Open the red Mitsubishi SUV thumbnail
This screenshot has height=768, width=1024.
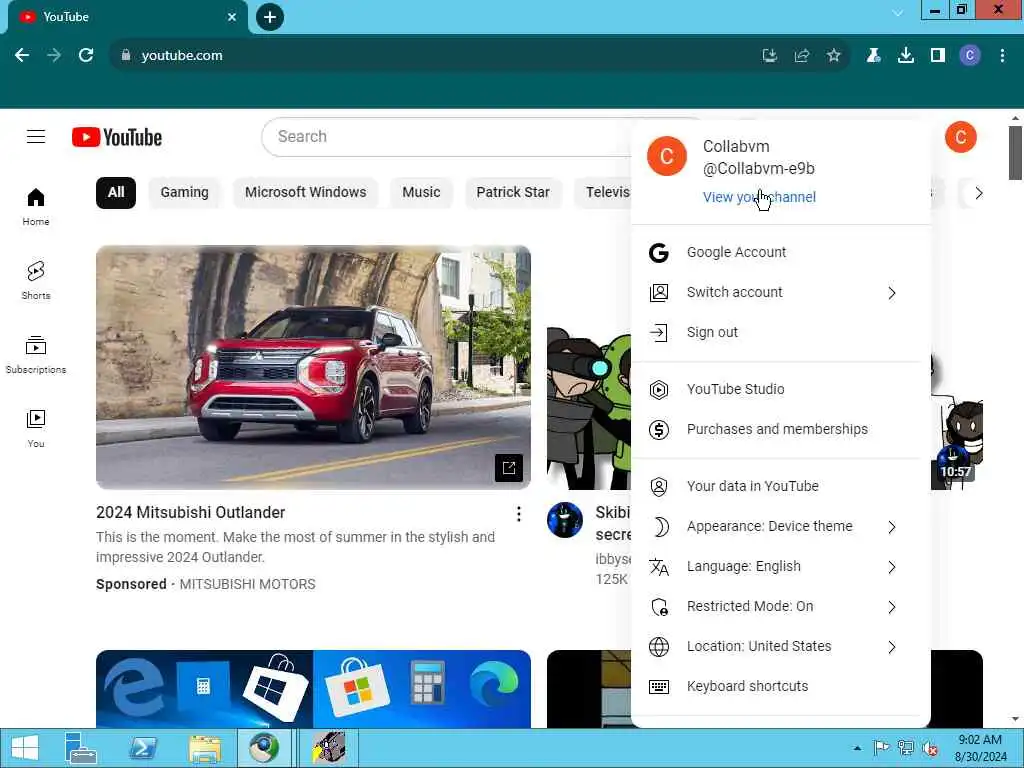[x=313, y=368]
